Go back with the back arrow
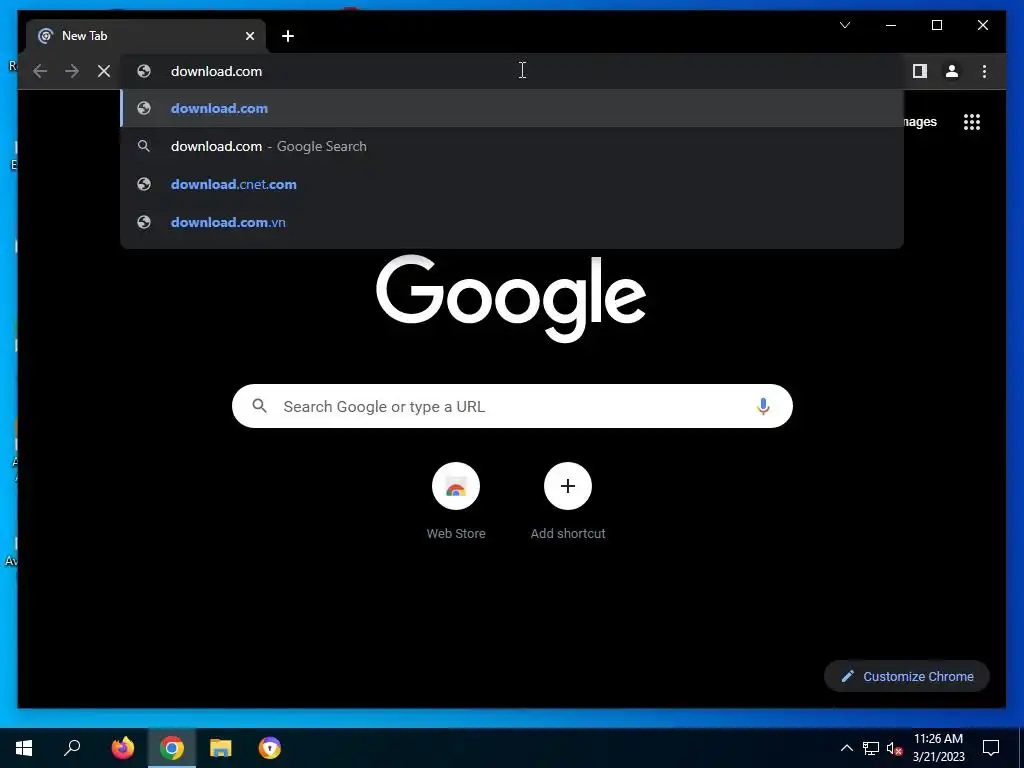This screenshot has height=768, width=1024. 40,71
